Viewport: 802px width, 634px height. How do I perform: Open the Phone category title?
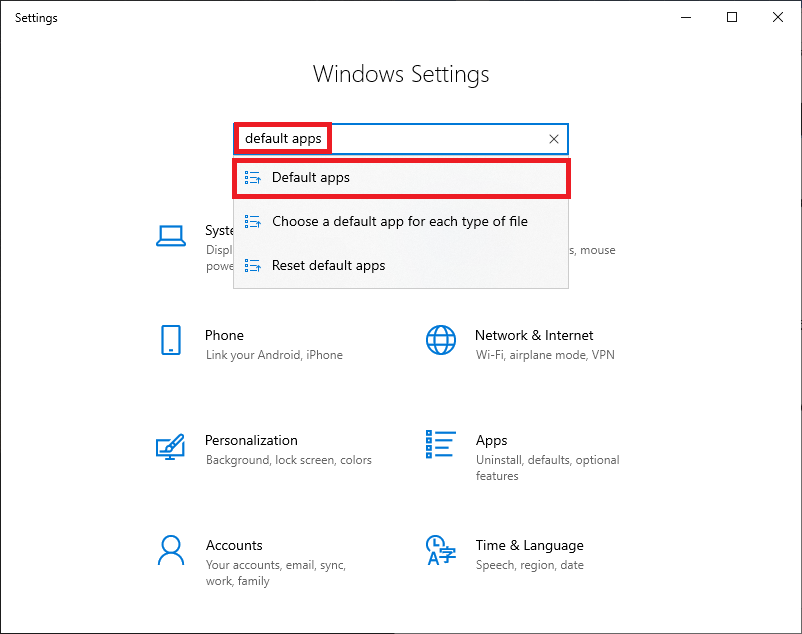click(224, 335)
